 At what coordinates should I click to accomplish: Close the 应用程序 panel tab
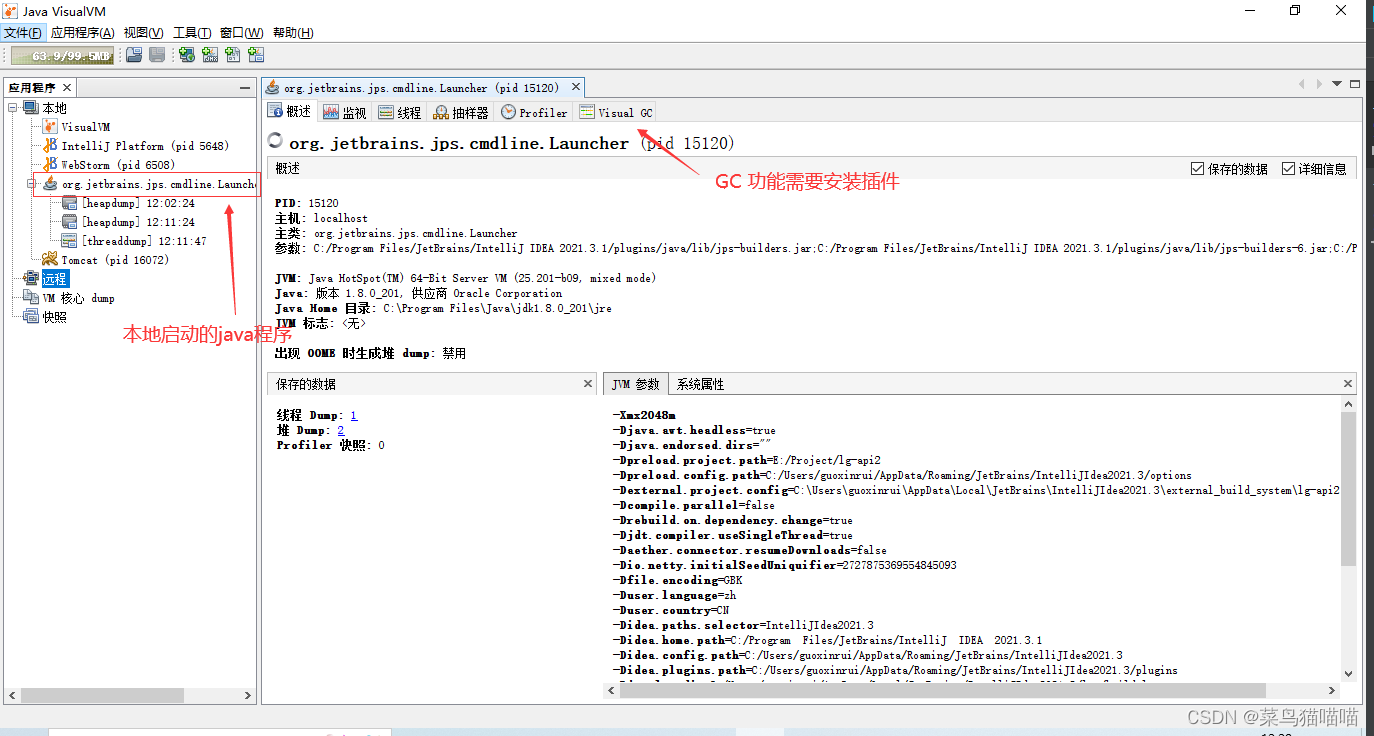point(67,88)
